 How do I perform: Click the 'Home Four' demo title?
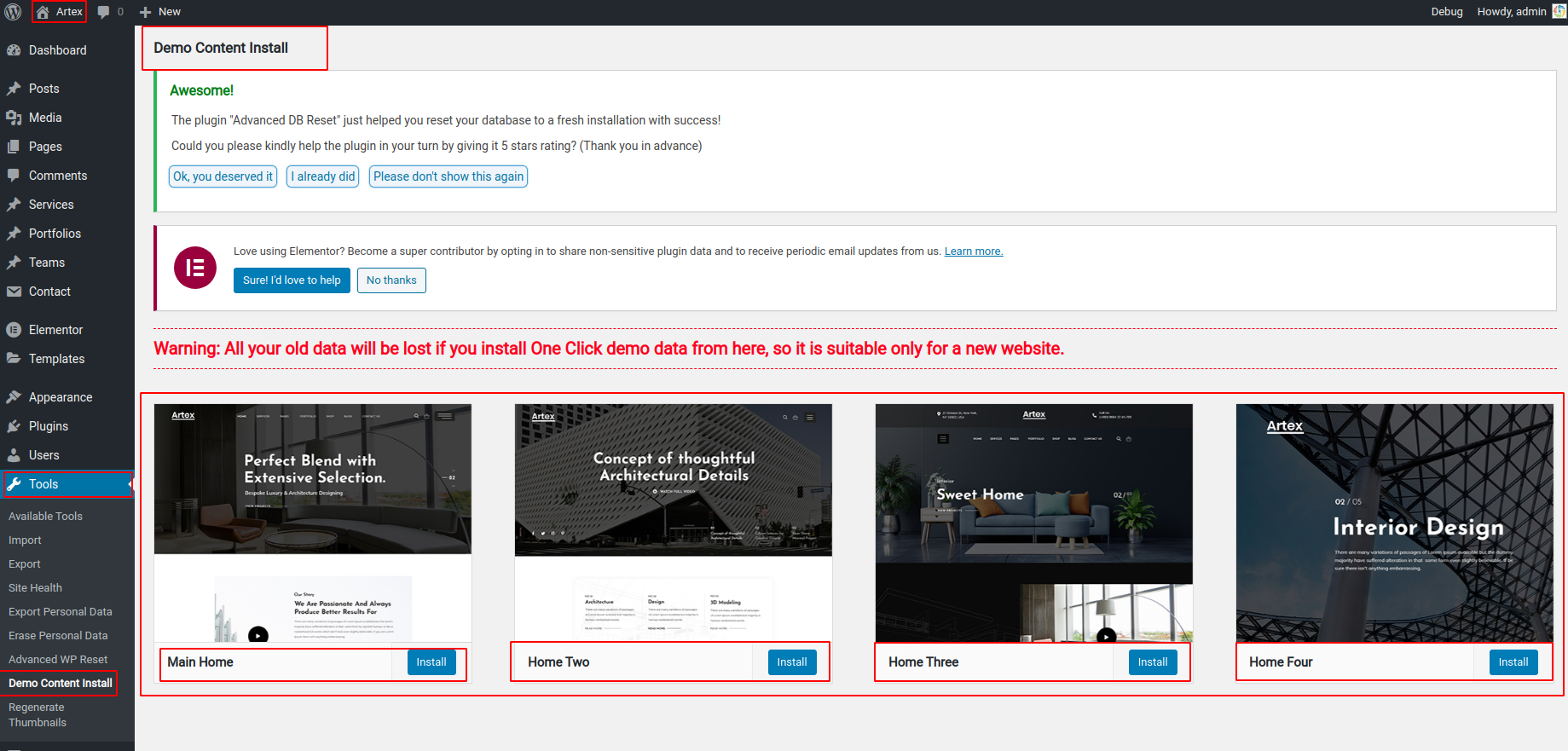[1281, 662]
